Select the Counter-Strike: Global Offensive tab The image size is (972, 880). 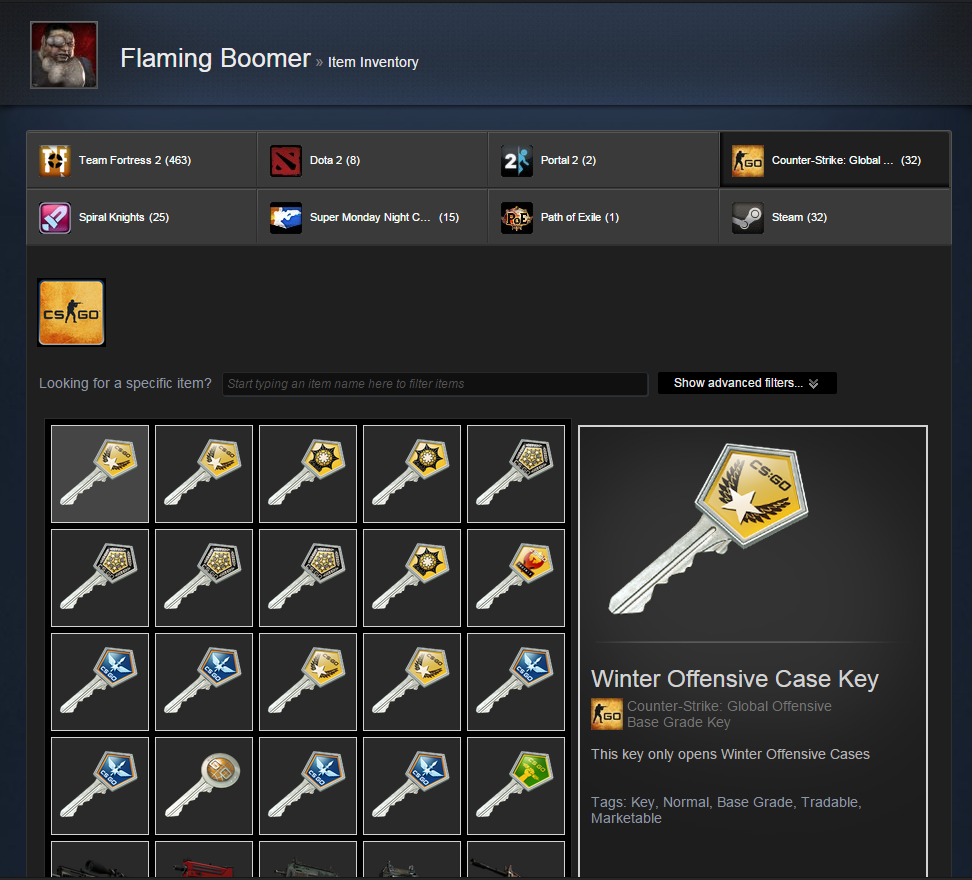tap(834, 160)
